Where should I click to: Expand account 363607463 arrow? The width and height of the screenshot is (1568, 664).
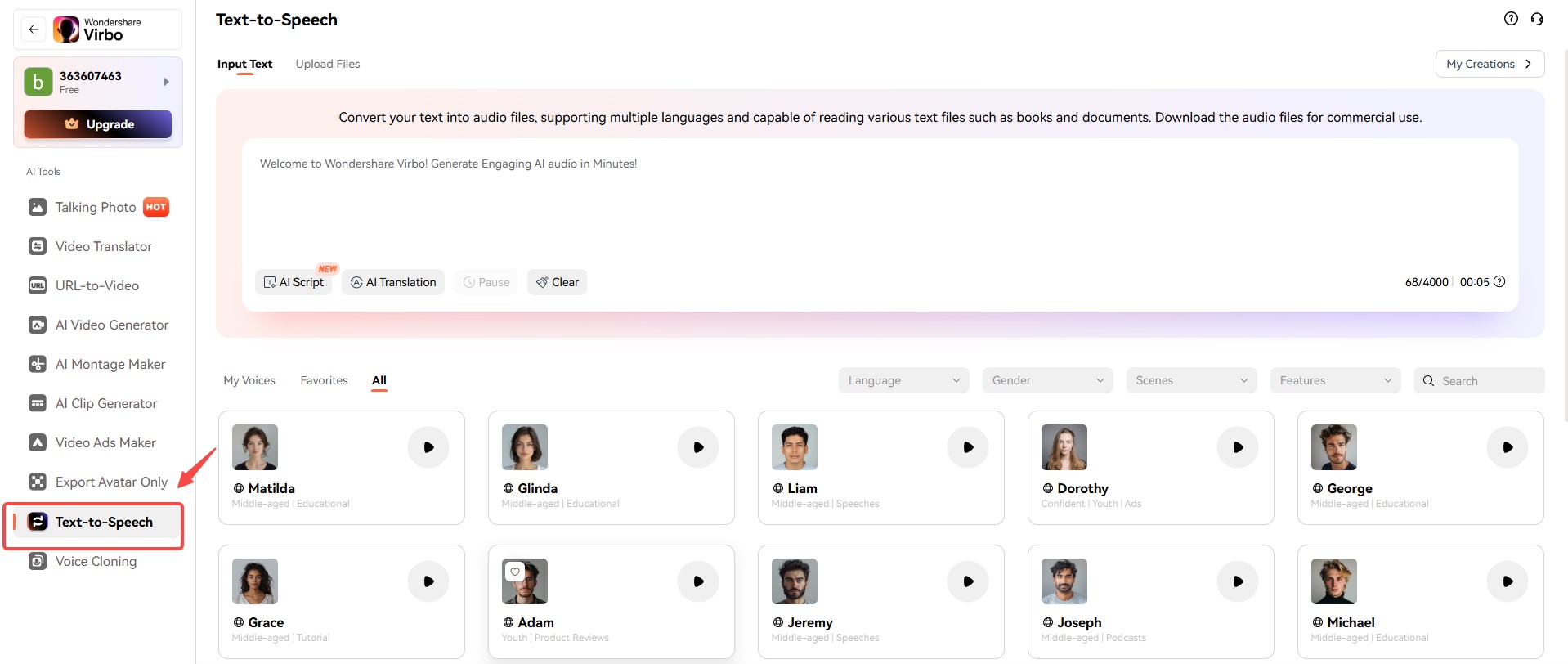166,82
